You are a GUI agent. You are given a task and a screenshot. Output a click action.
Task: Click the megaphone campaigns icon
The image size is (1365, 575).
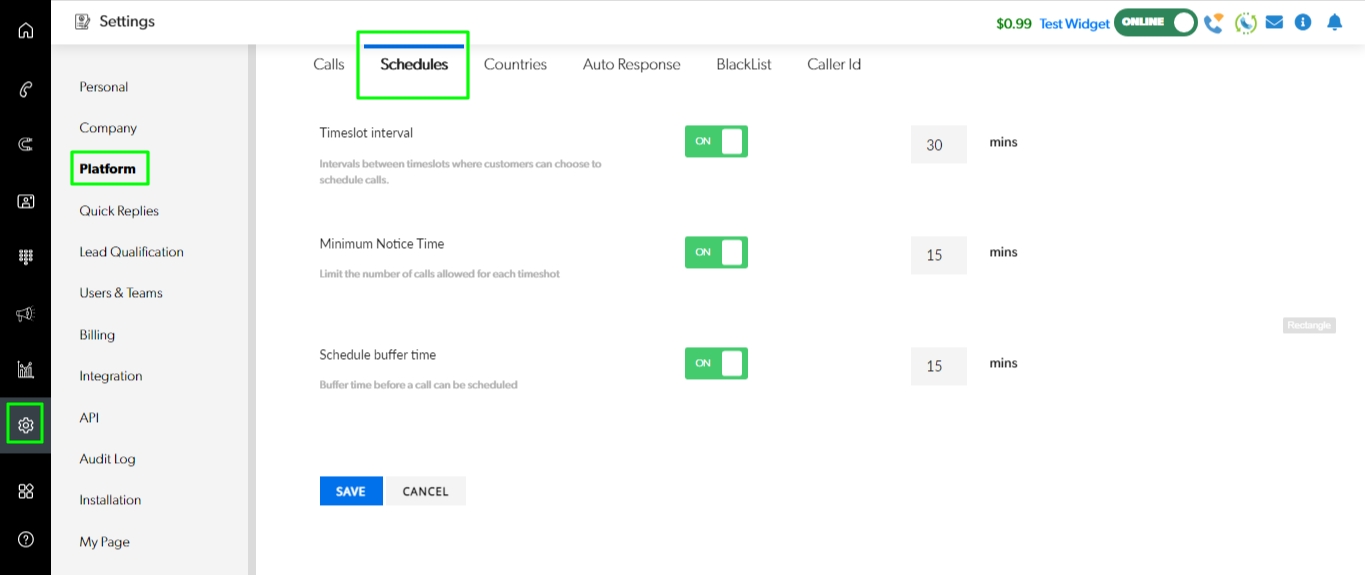click(26, 314)
